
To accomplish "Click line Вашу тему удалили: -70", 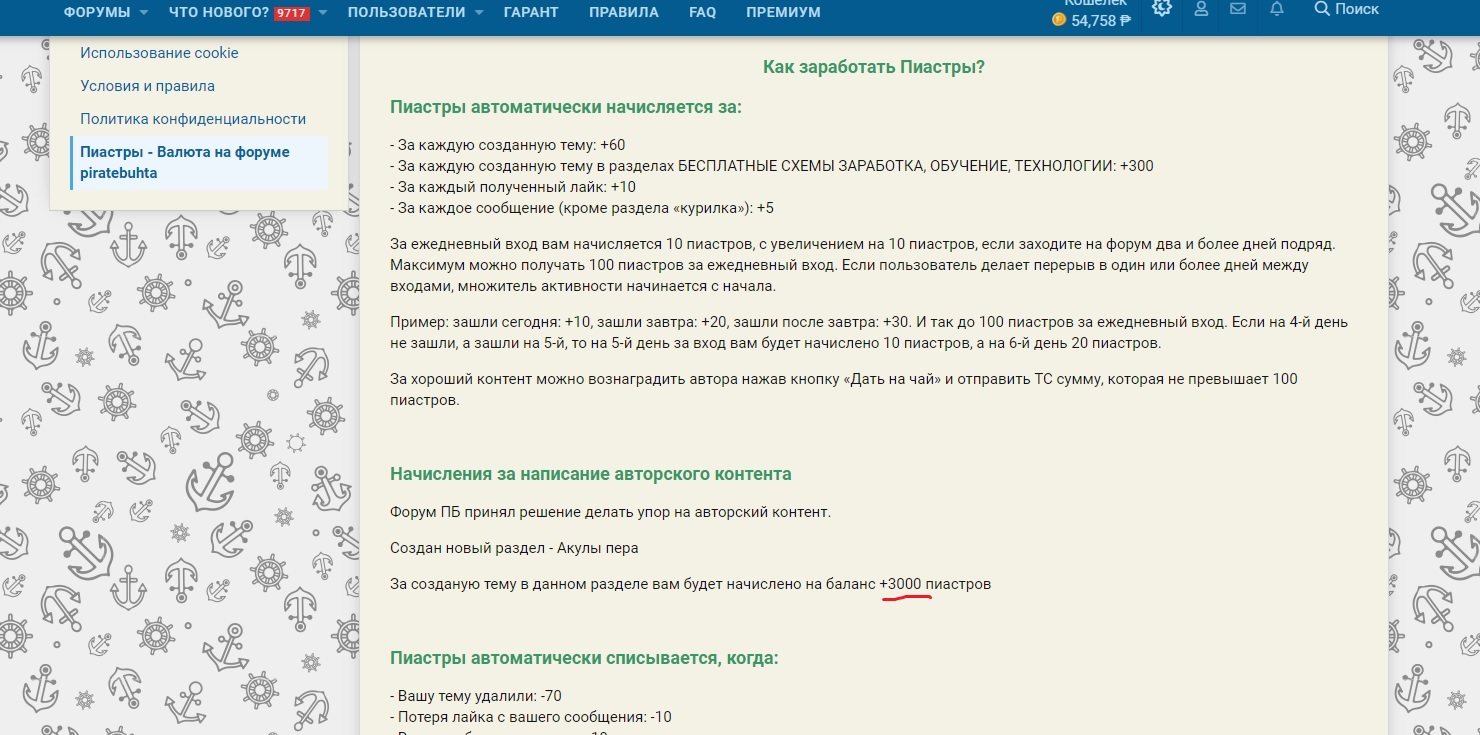I will 476,696.
